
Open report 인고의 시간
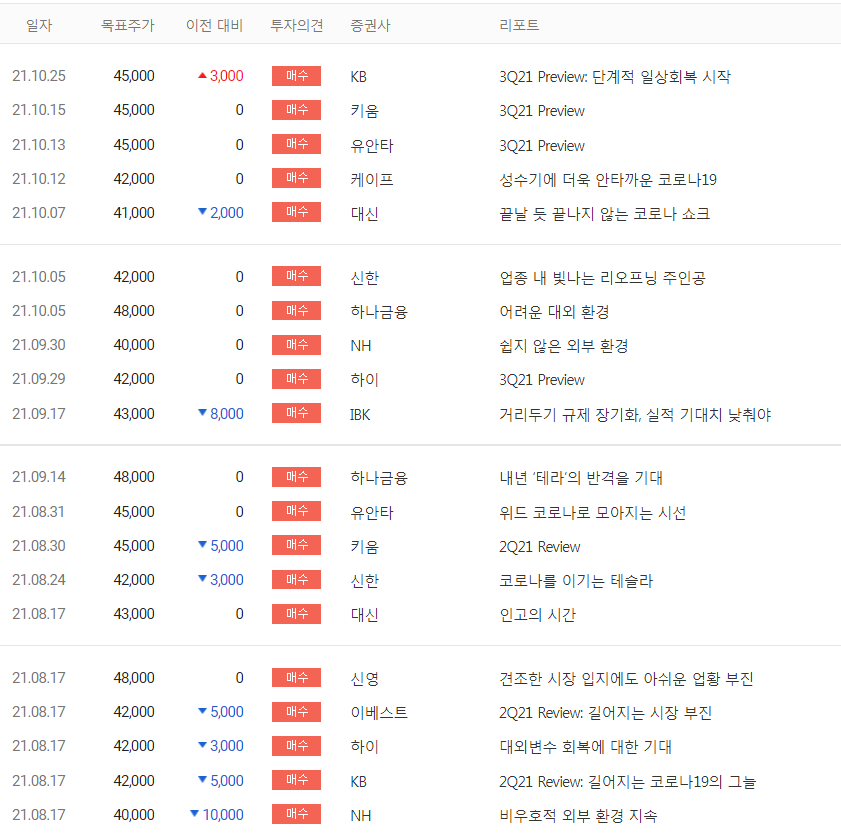(537, 615)
